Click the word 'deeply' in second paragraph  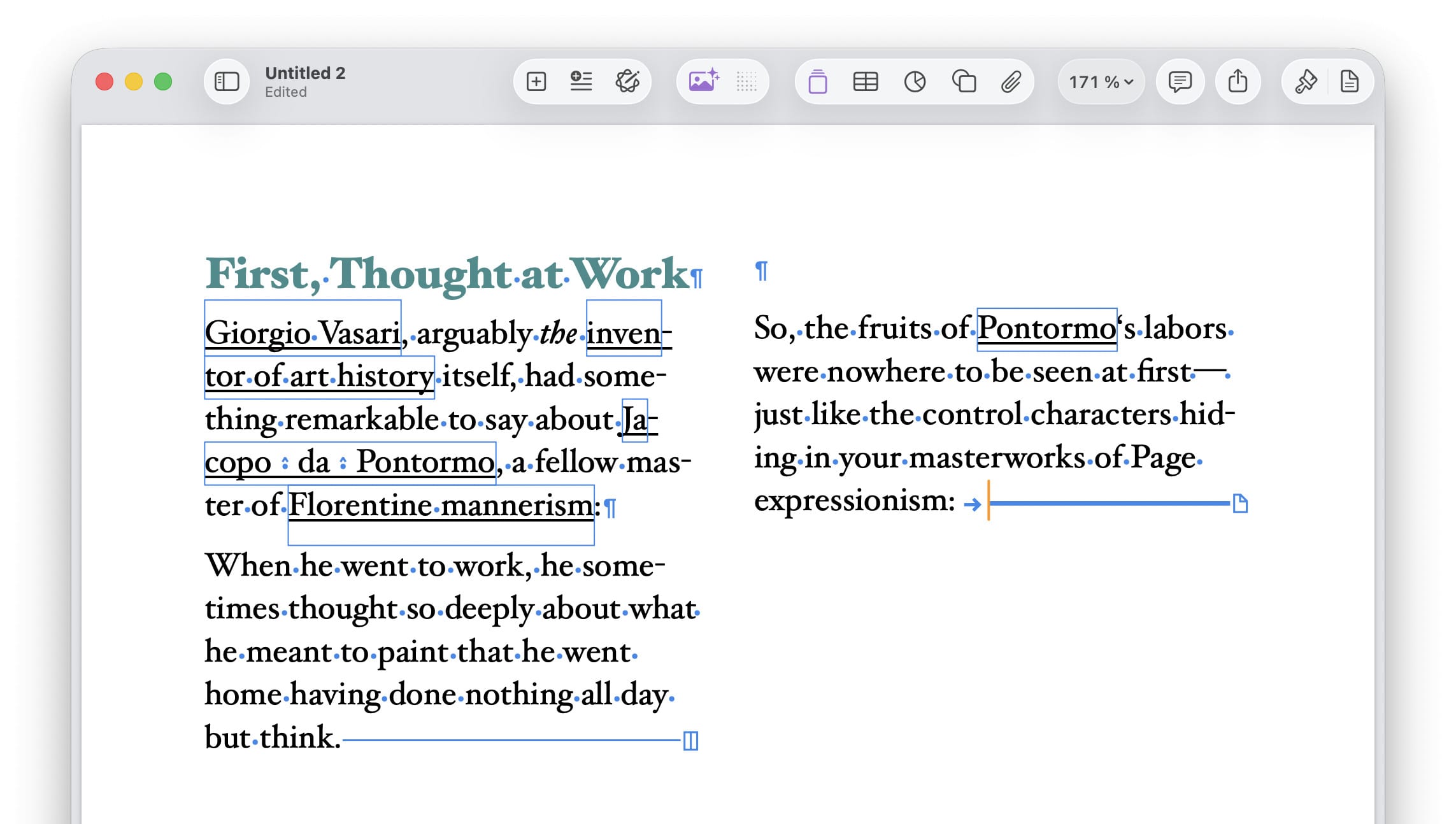pyautogui.click(x=489, y=609)
